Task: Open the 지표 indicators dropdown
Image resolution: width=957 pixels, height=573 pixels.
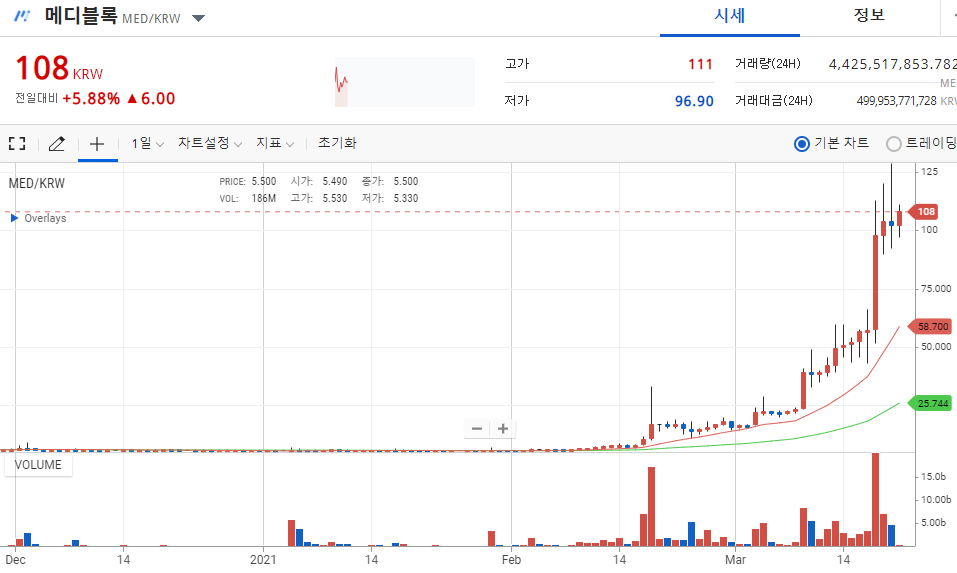Action: [x=275, y=143]
